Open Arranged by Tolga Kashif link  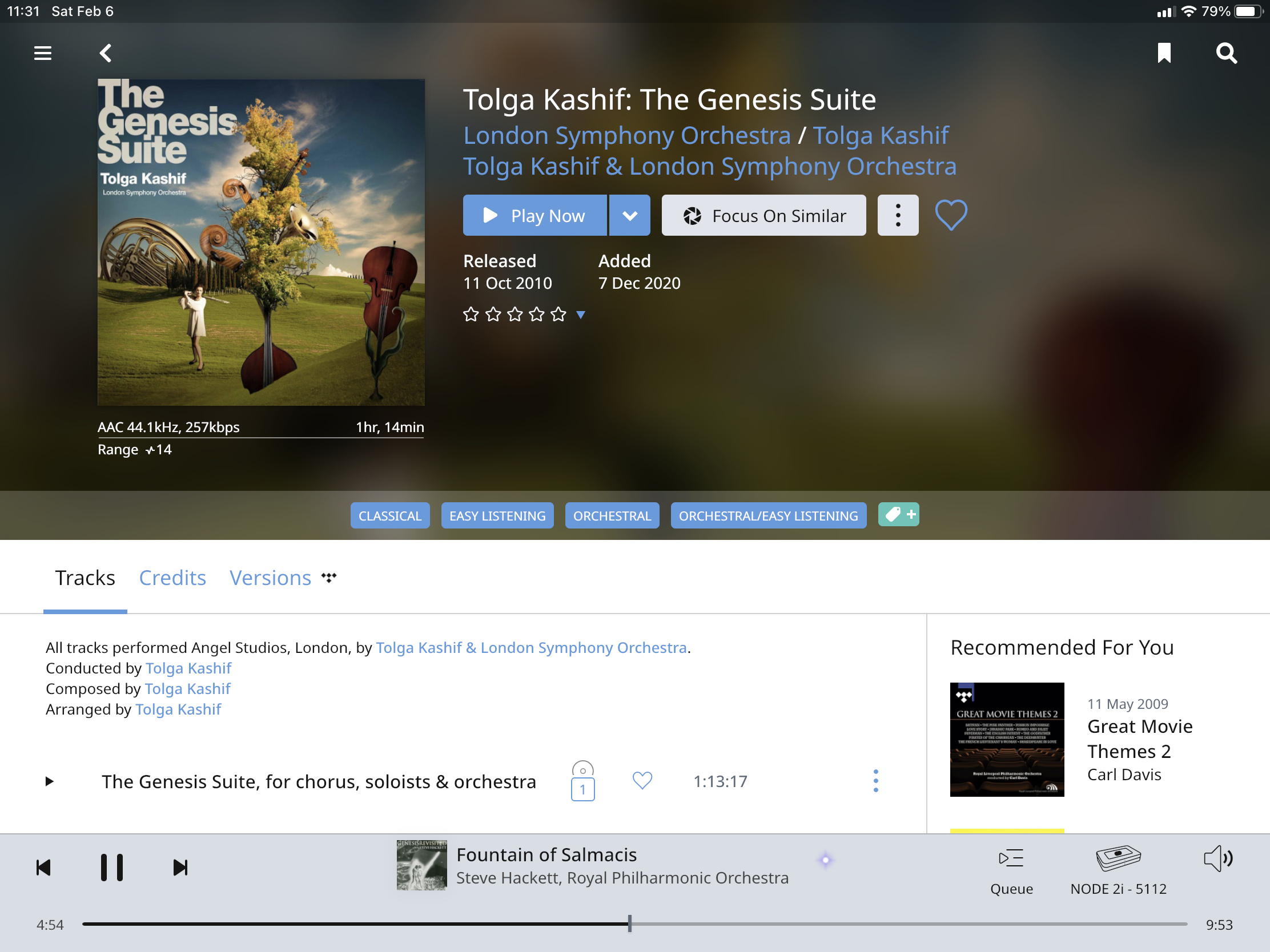(x=178, y=709)
